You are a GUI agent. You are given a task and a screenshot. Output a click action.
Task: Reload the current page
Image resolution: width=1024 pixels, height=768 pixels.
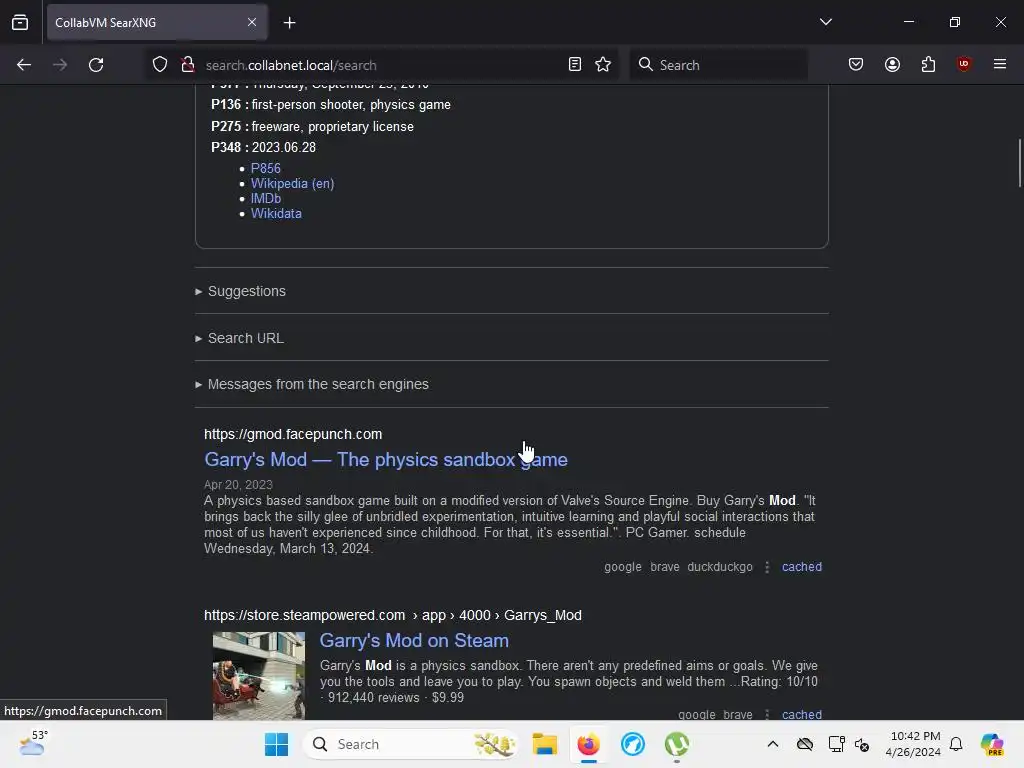(x=96, y=65)
